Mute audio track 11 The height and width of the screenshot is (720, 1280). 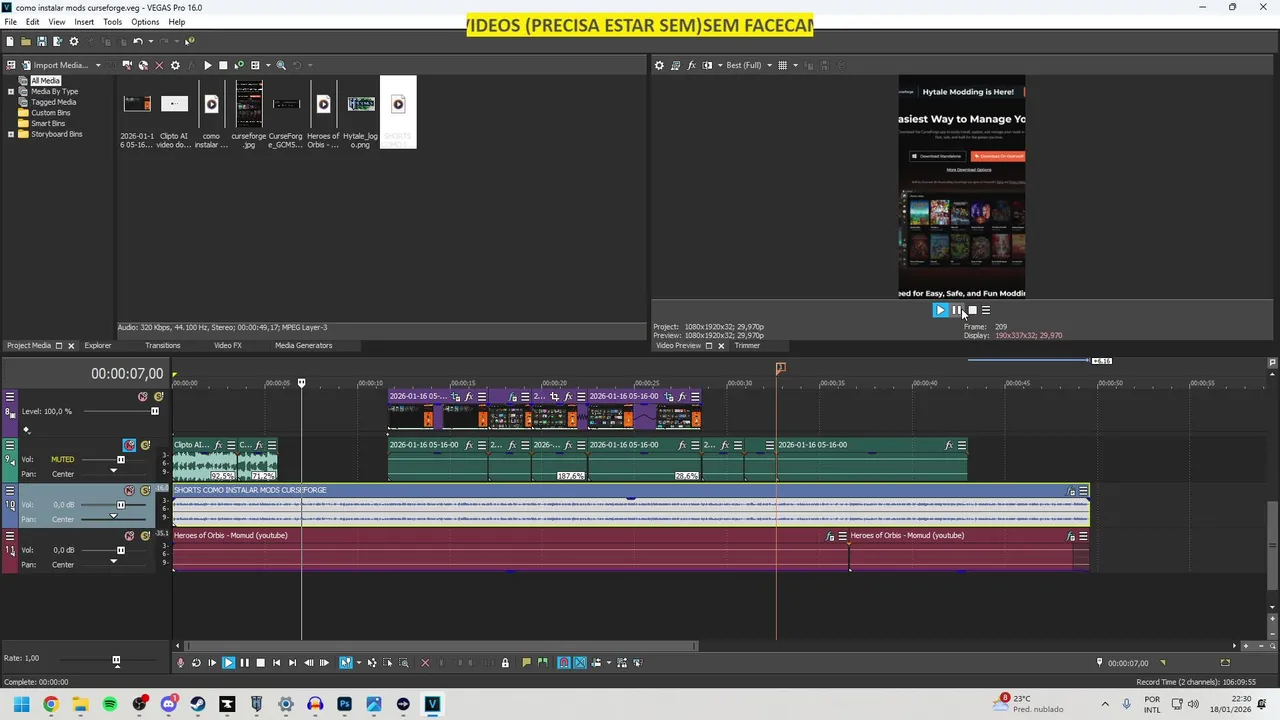(129, 535)
